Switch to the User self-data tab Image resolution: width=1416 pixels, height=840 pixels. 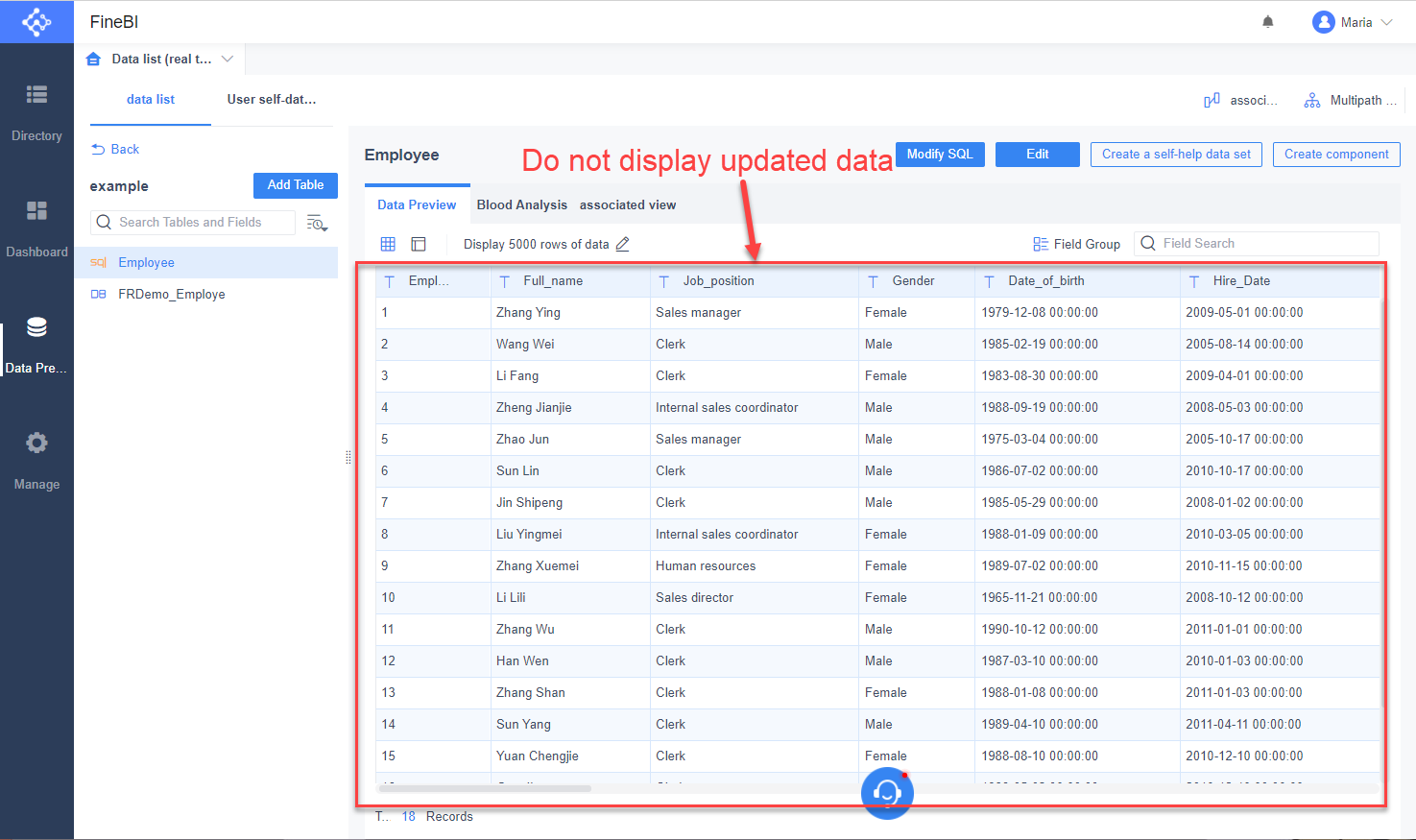[x=272, y=99]
